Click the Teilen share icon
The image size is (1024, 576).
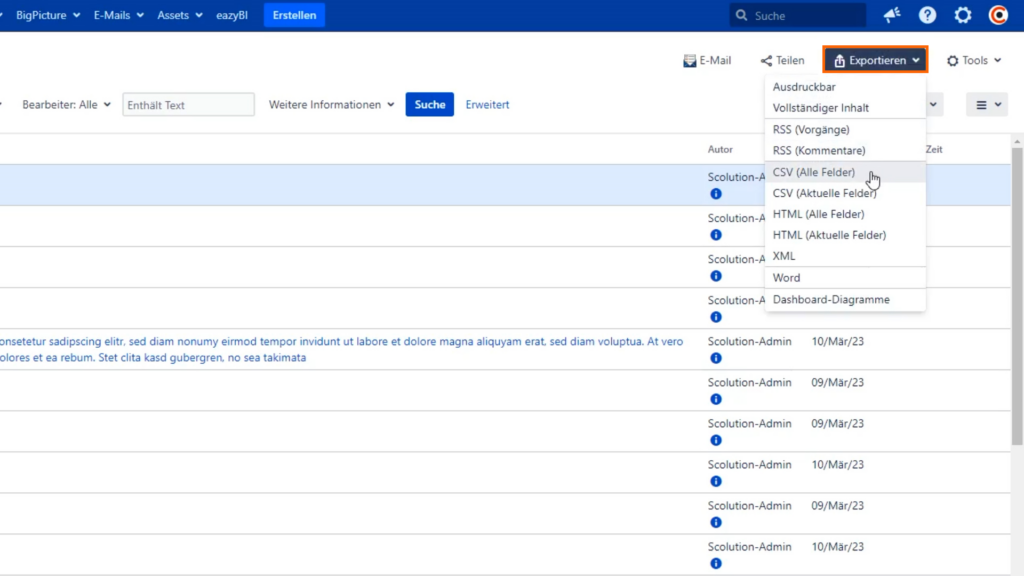click(766, 60)
